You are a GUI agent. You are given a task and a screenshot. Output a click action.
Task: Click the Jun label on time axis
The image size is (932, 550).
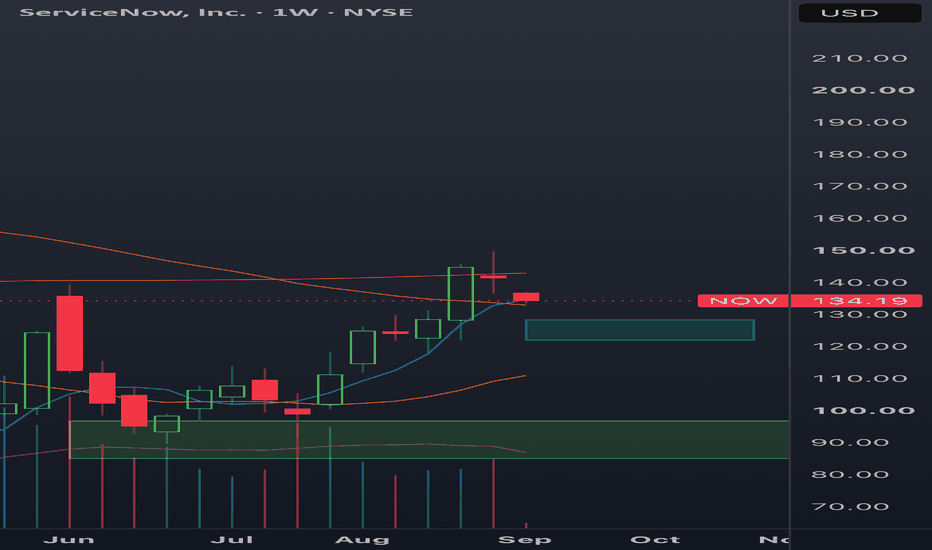pyautogui.click(x=69, y=540)
